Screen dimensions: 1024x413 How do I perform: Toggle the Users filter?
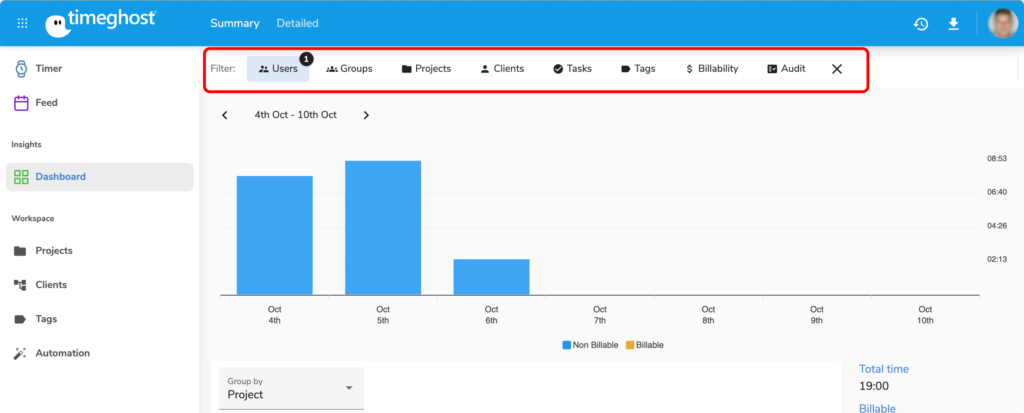pos(278,69)
